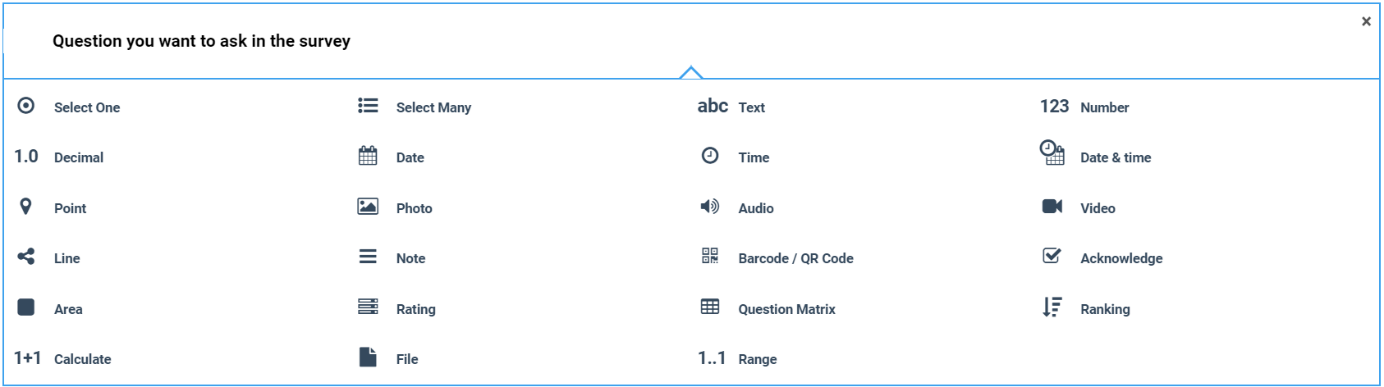The width and height of the screenshot is (1384, 387).
Task: Select the Point location pin icon
Action: coord(26,207)
